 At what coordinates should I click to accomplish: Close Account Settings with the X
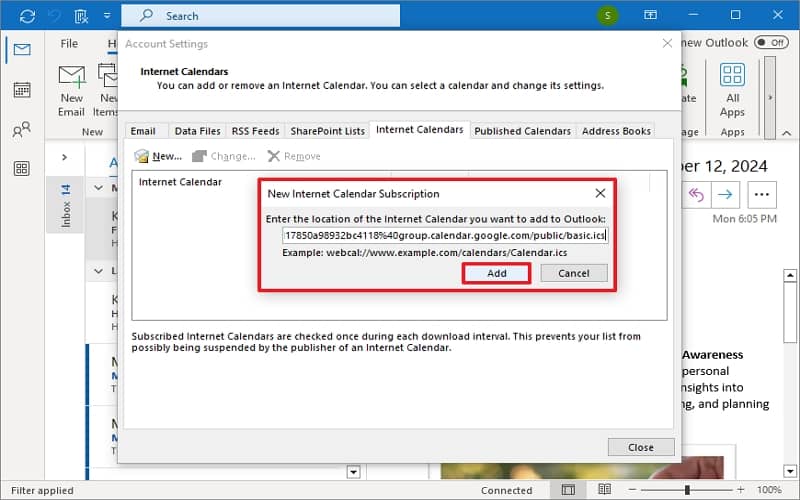coord(667,44)
